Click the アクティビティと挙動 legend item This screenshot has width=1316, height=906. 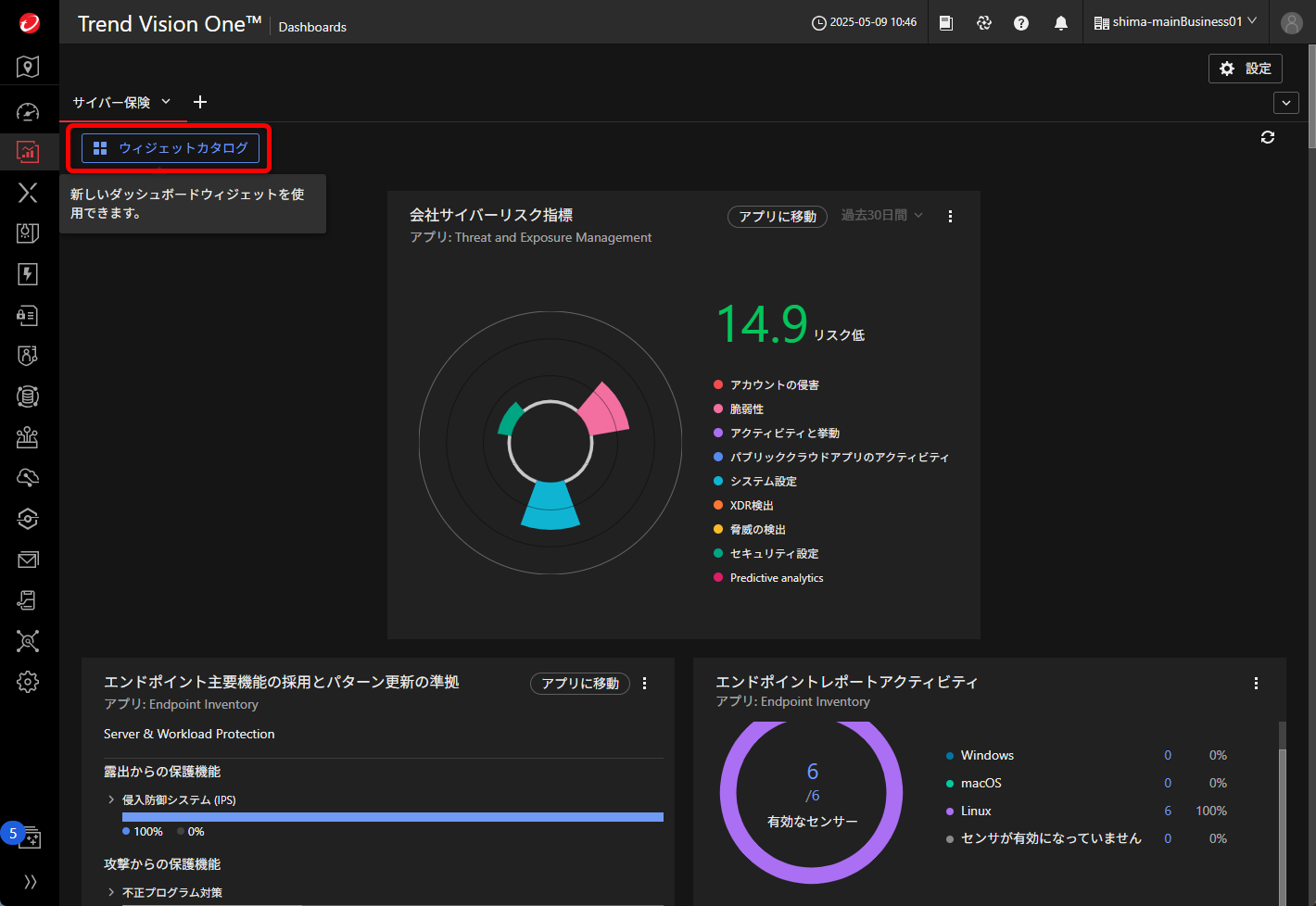tap(777, 433)
